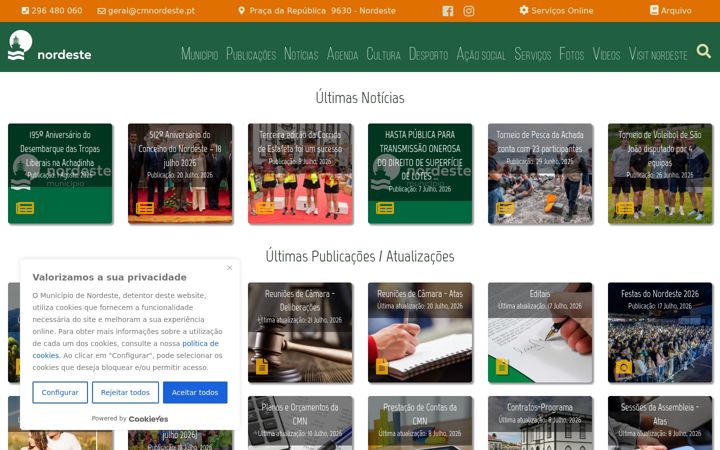
Task: Open the Município menu
Action: pos(199,54)
